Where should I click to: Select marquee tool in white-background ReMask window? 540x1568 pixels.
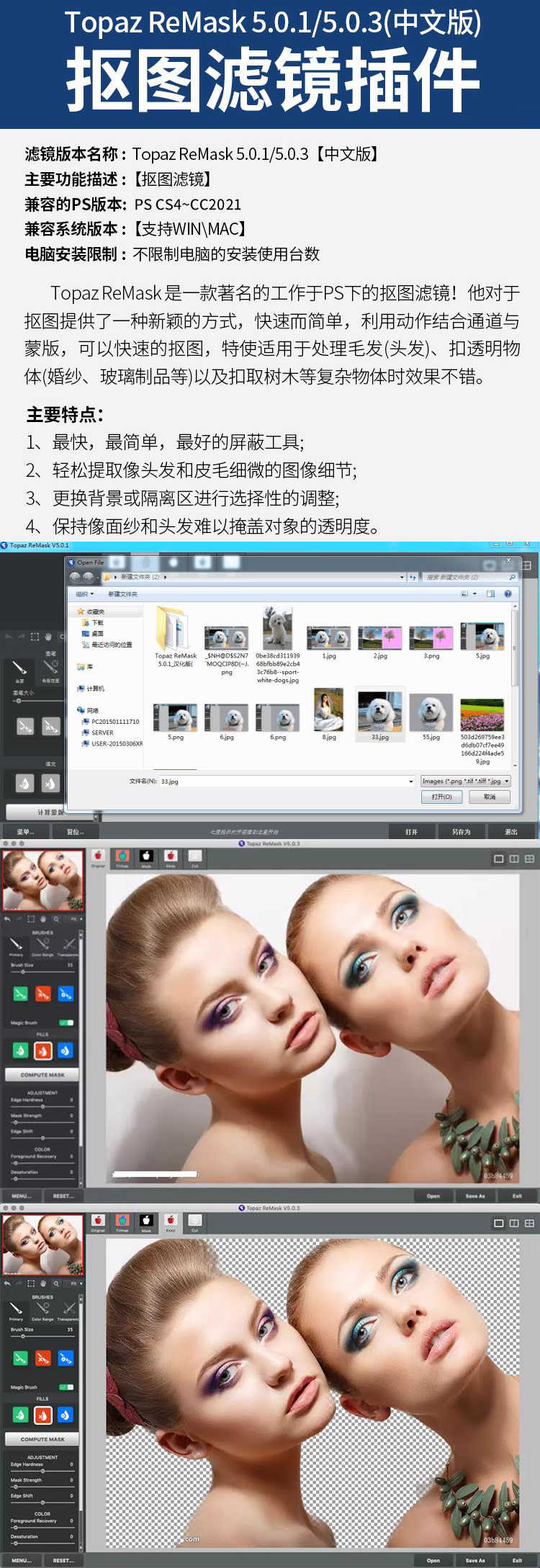click(x=30, y=920)
